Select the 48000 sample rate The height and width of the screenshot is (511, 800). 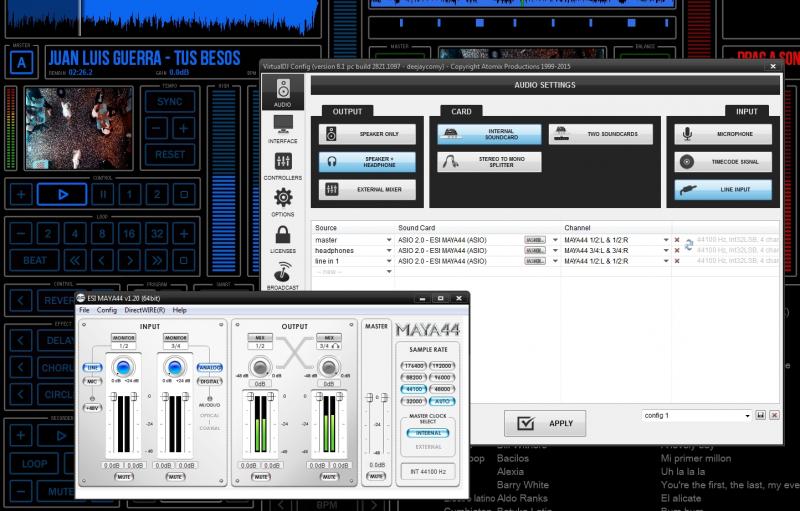click(x=440, y=389)
